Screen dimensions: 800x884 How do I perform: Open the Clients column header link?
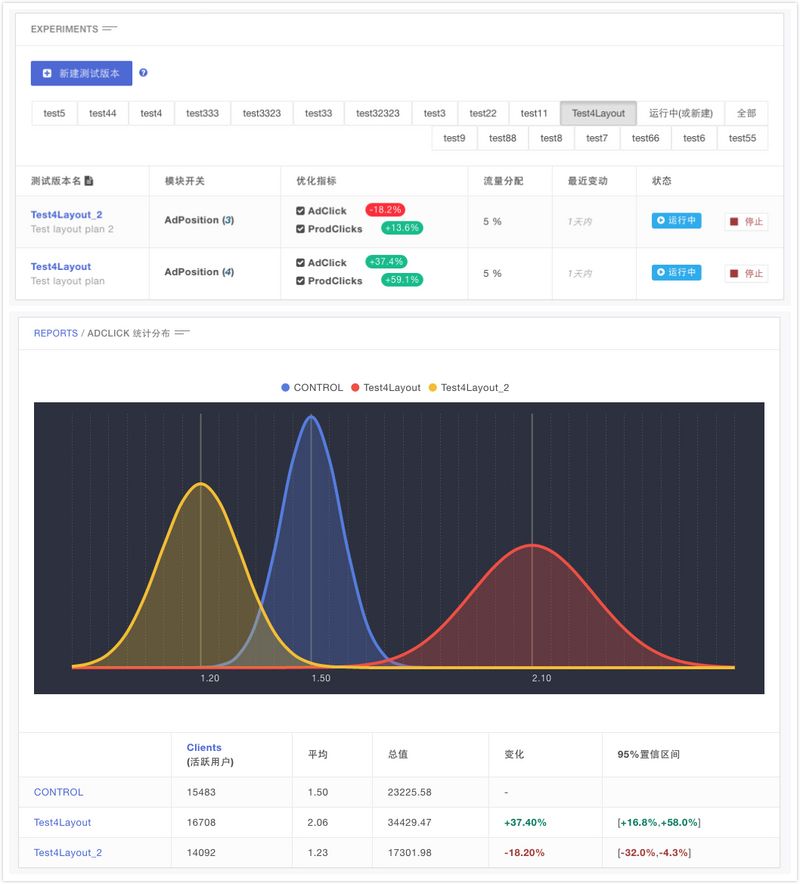pos(204,747)
